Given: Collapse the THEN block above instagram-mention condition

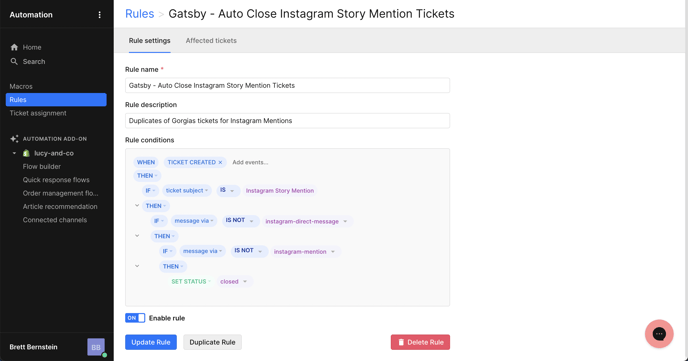Looking at the screenshot, I should pos(137,236).
